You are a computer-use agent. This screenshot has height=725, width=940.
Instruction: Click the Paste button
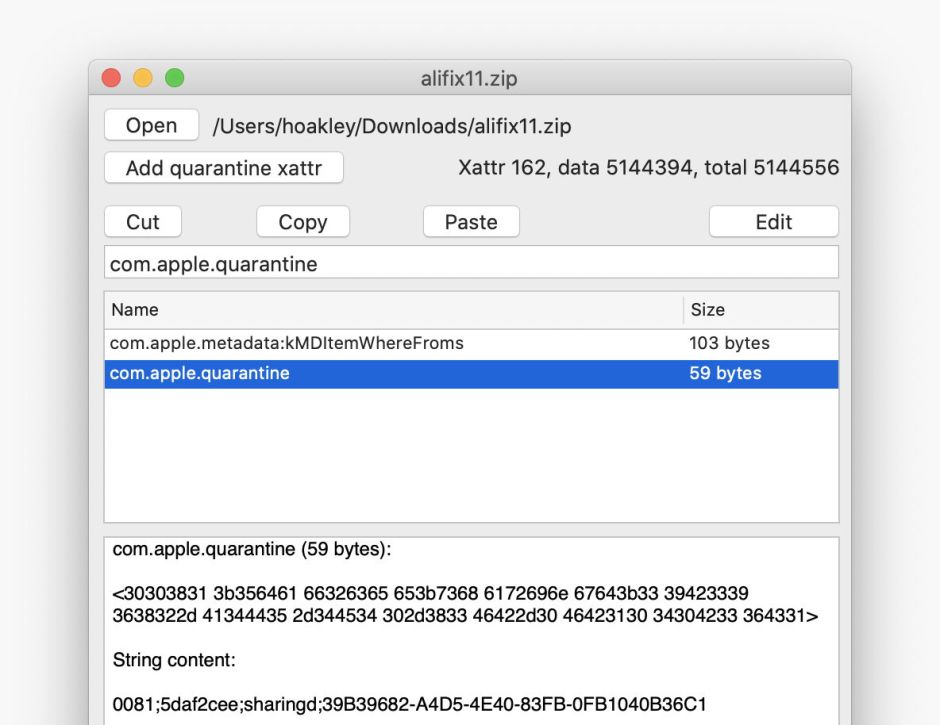[470, 222]
